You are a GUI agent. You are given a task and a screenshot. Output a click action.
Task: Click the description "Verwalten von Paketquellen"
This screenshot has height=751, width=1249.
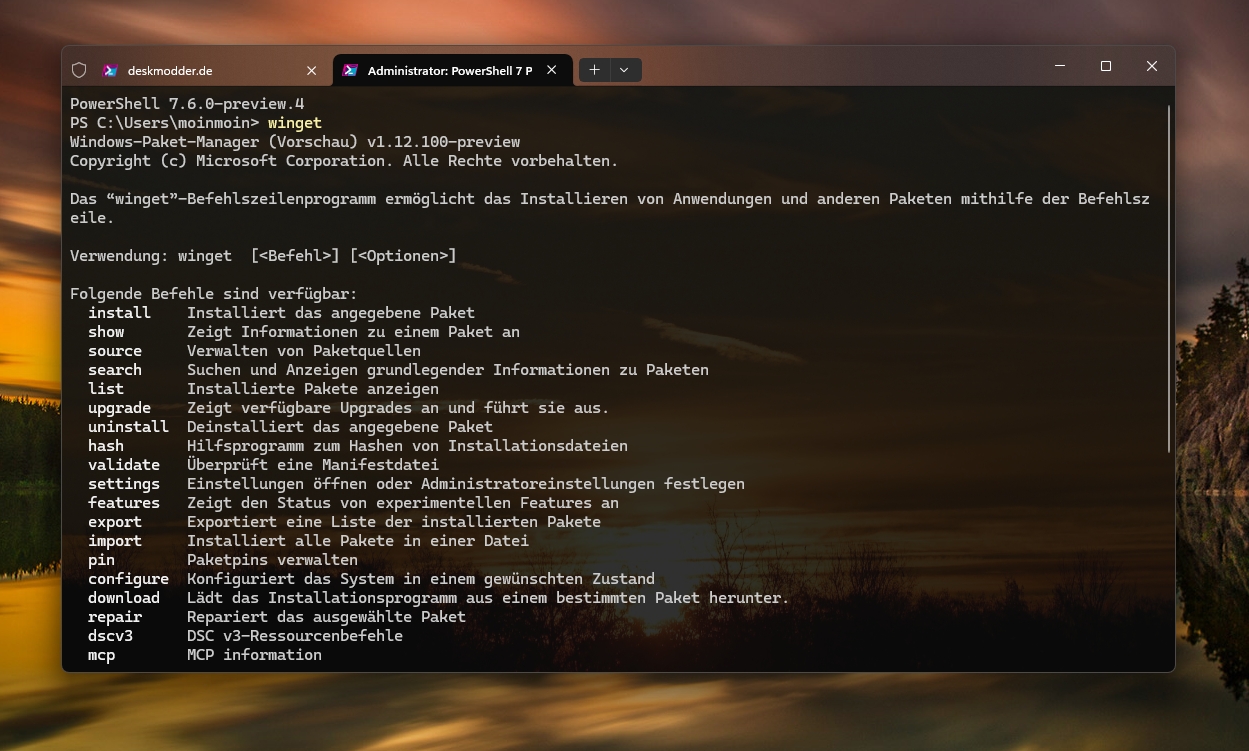click(304, 351)
